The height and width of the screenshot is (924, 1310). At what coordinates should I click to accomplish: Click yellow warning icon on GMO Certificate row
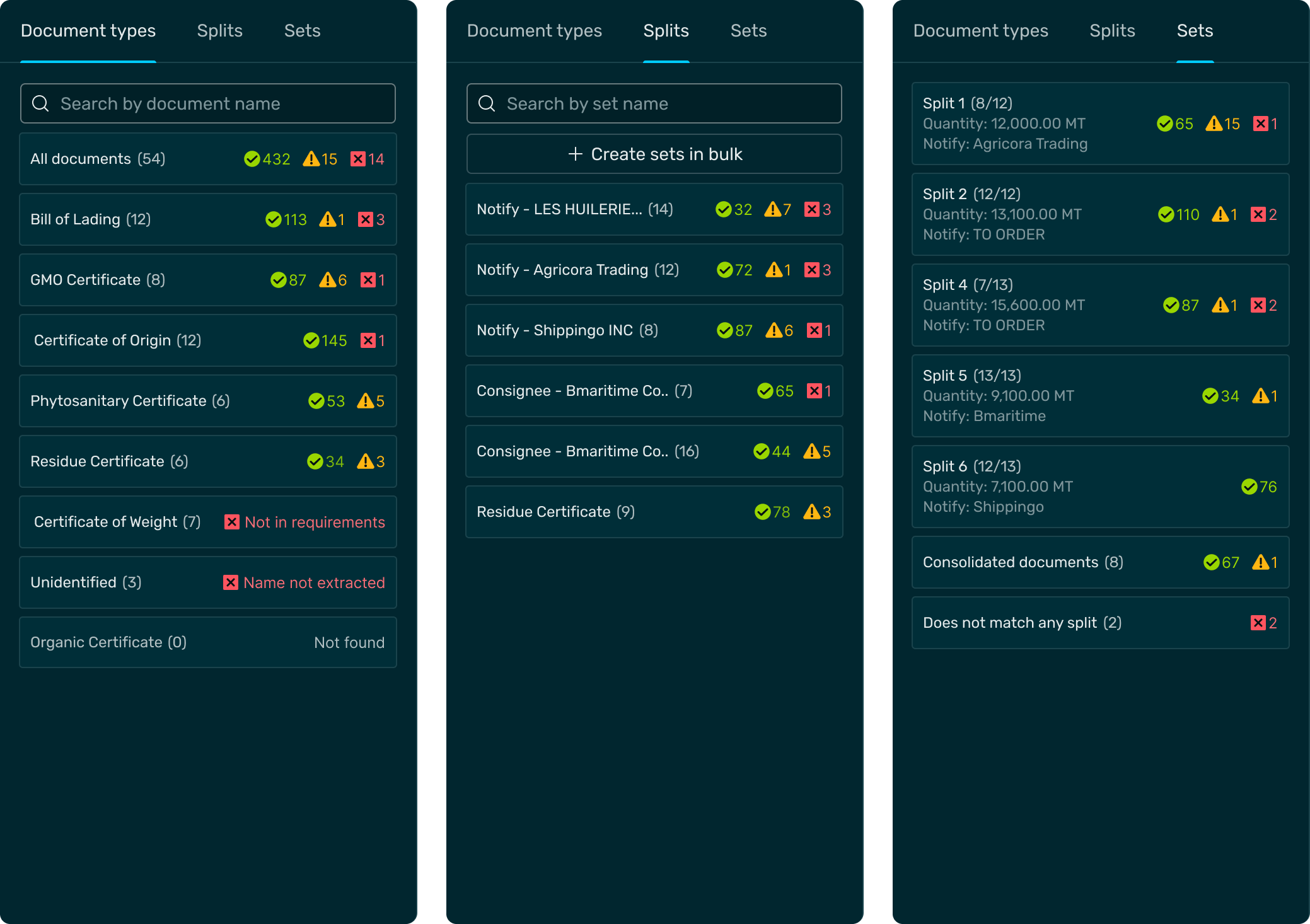327,280
